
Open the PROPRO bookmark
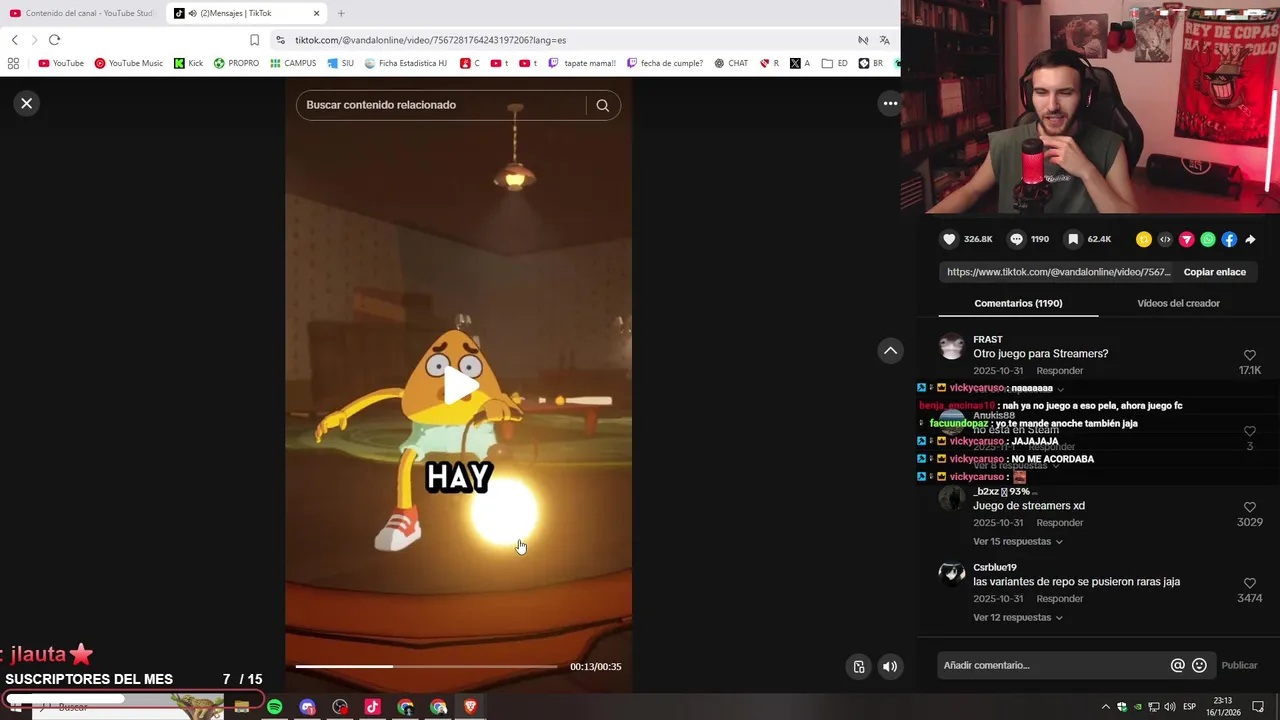[x=236, y=63]
